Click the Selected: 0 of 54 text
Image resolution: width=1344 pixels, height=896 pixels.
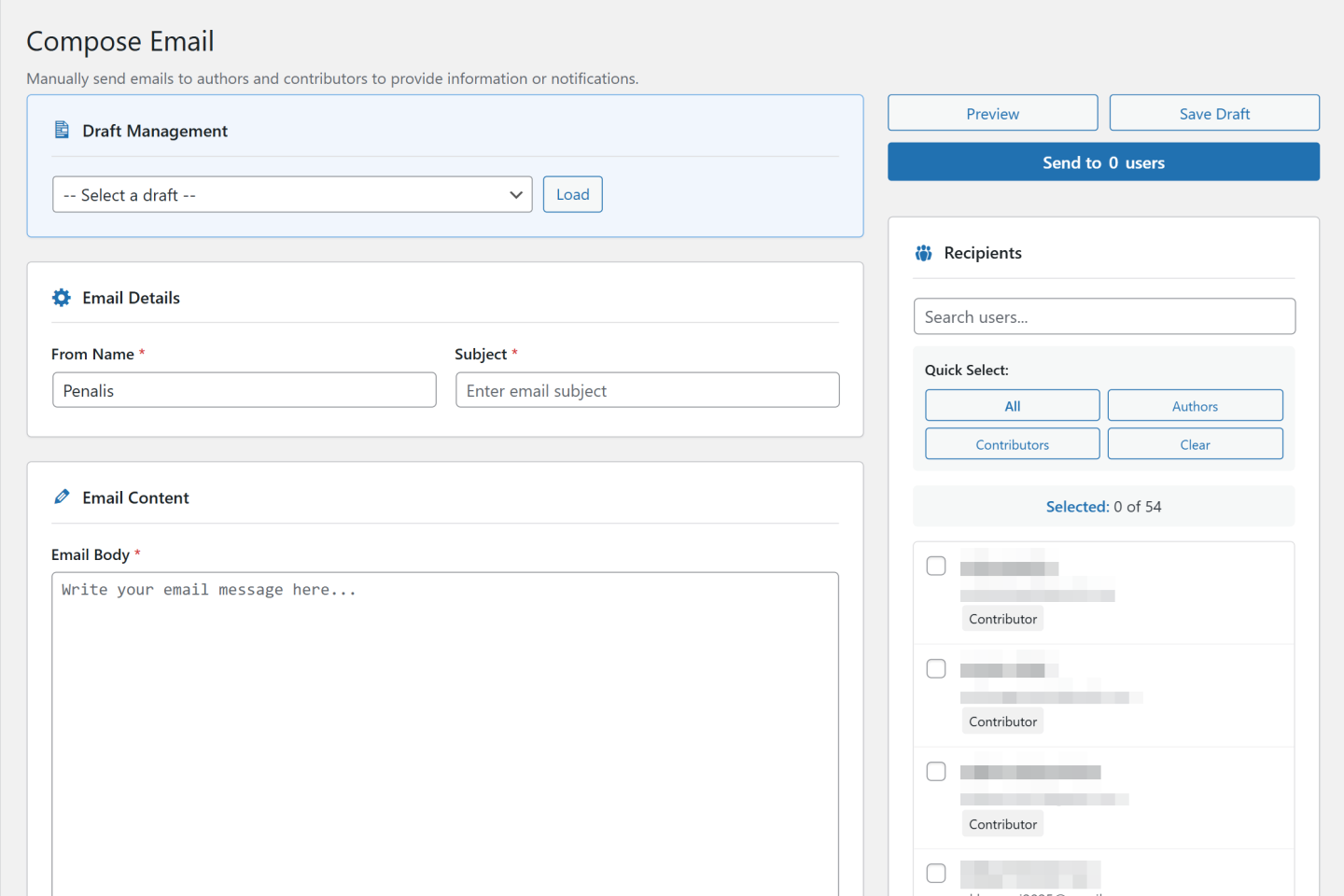coord(1103,506)
